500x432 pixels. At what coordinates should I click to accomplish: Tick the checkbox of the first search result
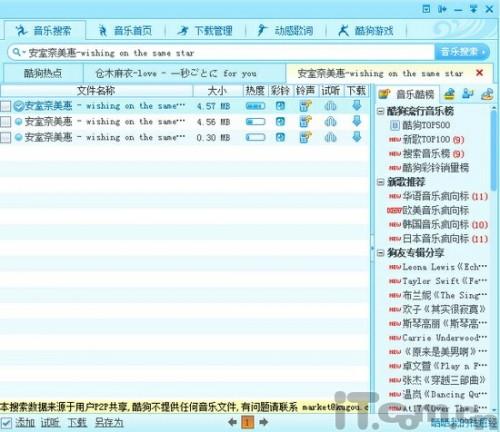pyautogui.click(x=5, y=106)
